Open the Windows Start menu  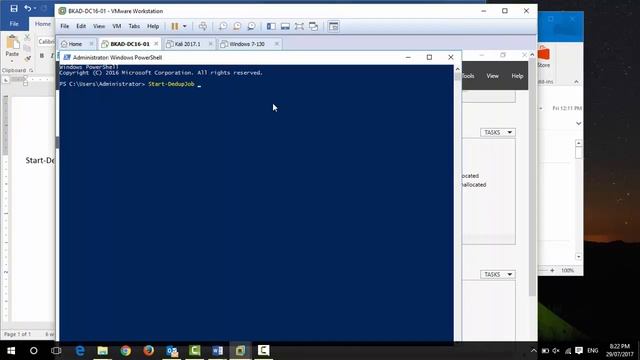point(11,351)
